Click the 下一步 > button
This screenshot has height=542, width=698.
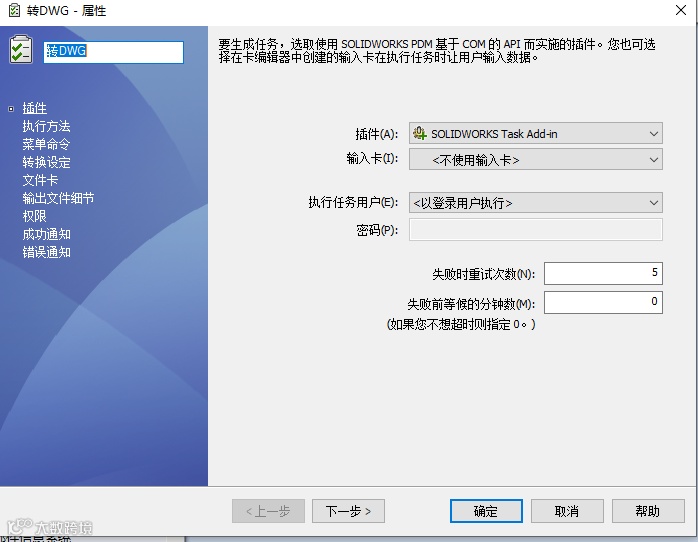pos(348,511)
